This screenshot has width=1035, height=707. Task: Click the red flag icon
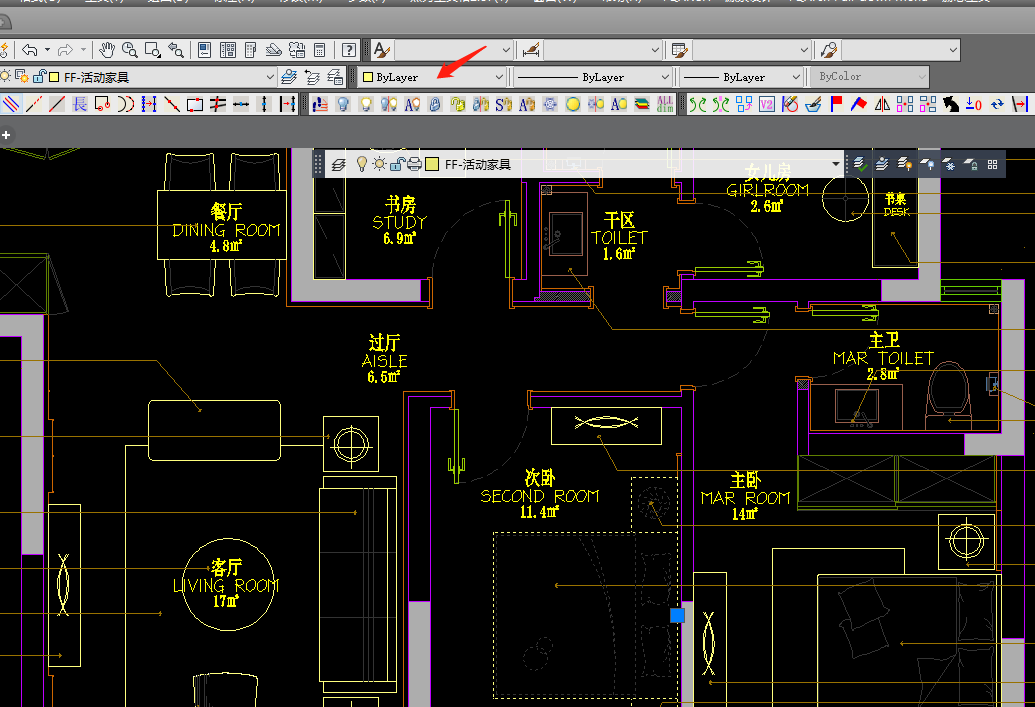click(x=836, y=104)
